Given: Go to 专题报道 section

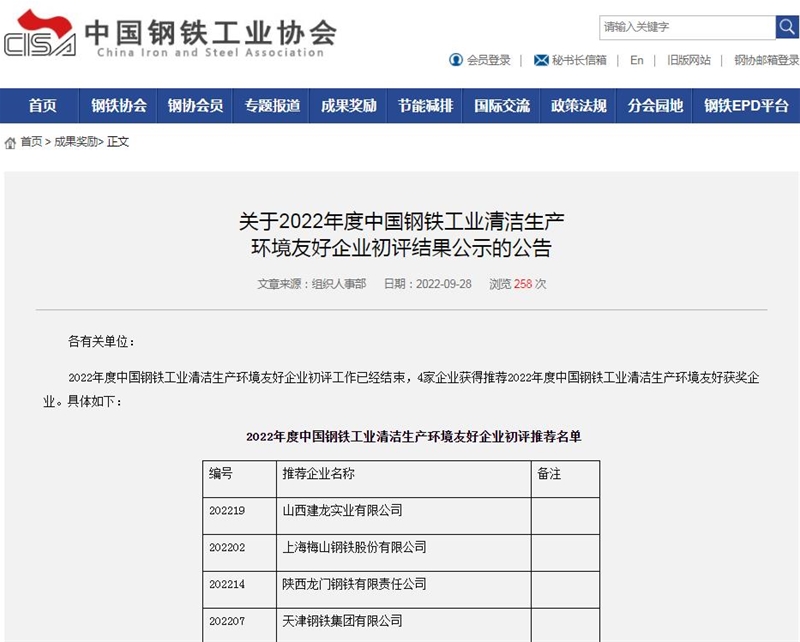Looking at the screenshot, I should point(272,106).
